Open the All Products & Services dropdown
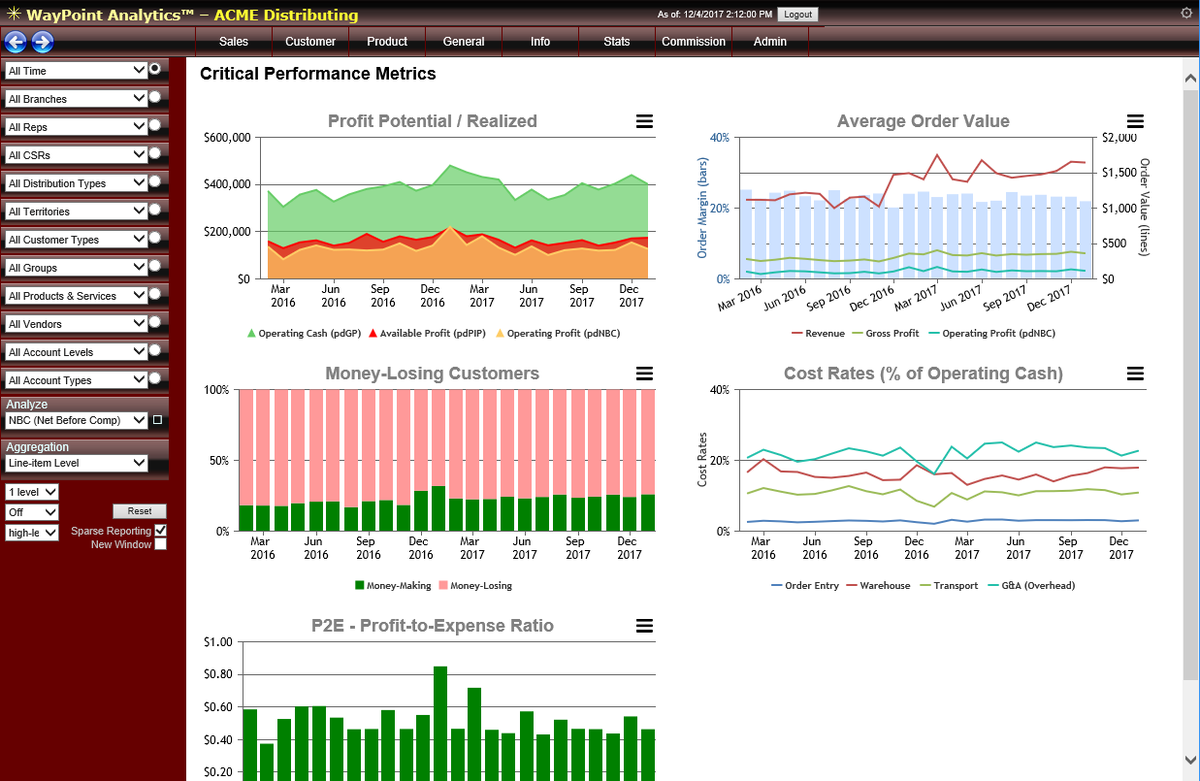The image size is (1200, 781). (x=76, y=295)
